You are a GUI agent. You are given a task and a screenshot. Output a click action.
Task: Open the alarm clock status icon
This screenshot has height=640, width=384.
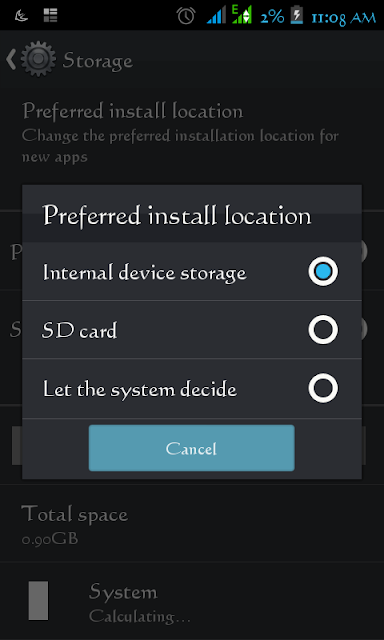pos(186,16)
